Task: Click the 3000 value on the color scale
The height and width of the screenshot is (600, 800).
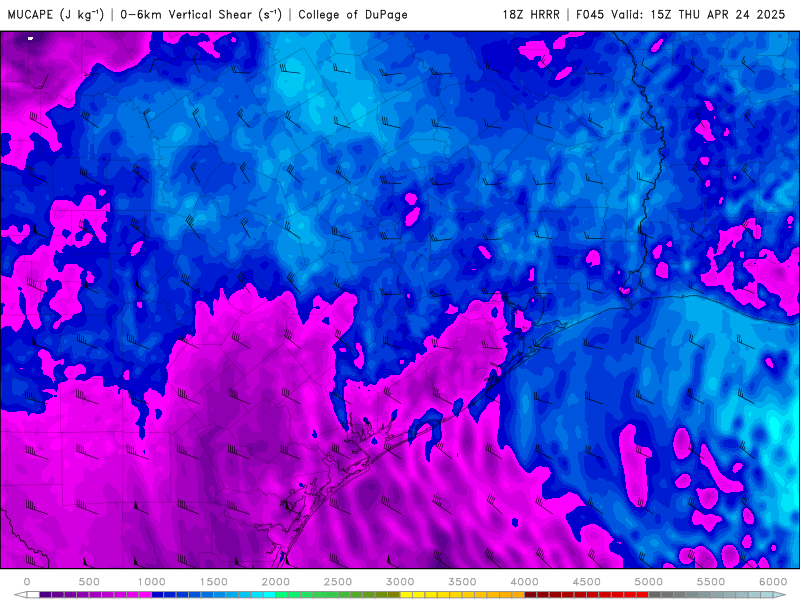Action: (400, 582)
